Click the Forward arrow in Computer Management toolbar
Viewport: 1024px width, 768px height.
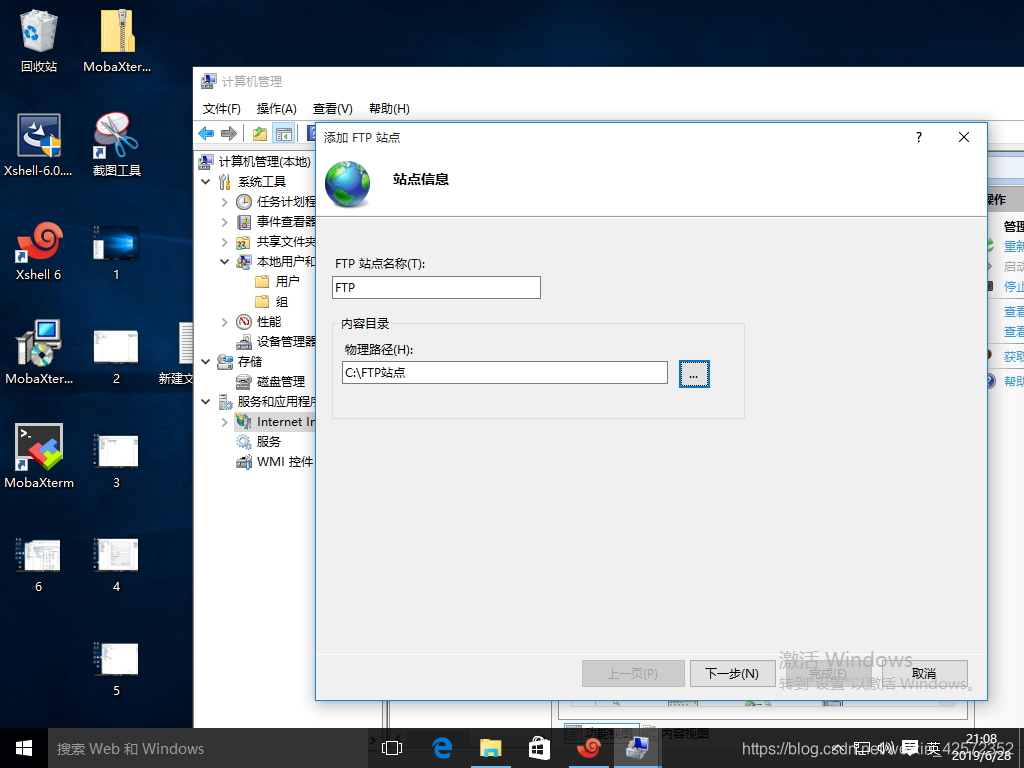click(229, 134)
